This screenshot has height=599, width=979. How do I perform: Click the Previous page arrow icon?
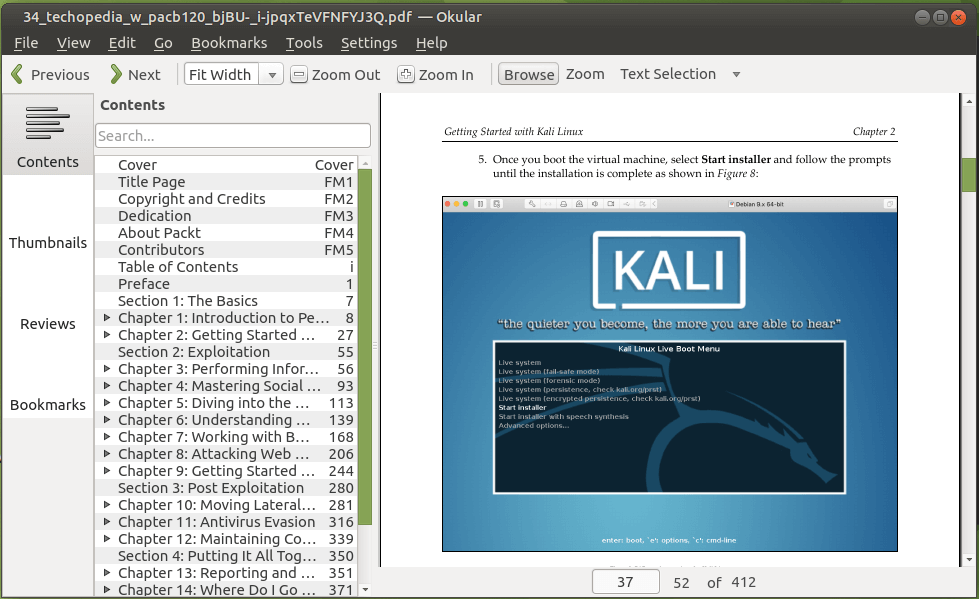(17, 74)
